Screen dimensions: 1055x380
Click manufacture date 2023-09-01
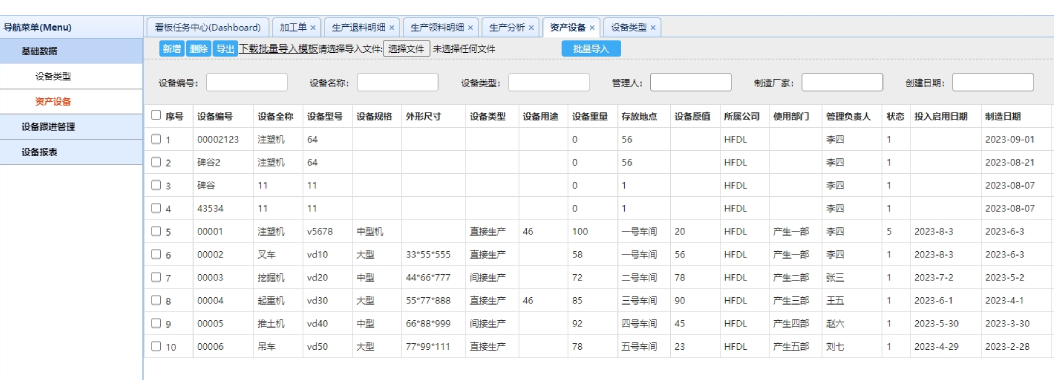point(1010,140)
